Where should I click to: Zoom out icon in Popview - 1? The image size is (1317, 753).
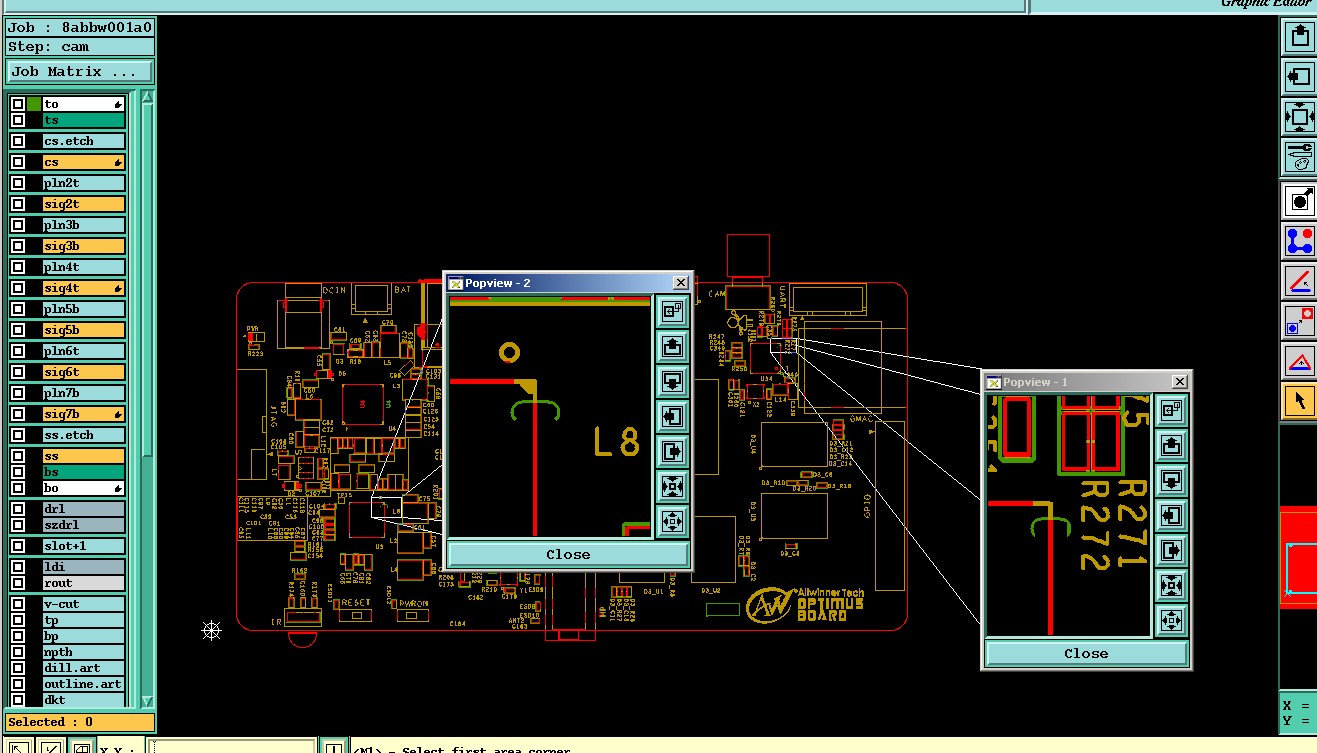click(1171, 620)
